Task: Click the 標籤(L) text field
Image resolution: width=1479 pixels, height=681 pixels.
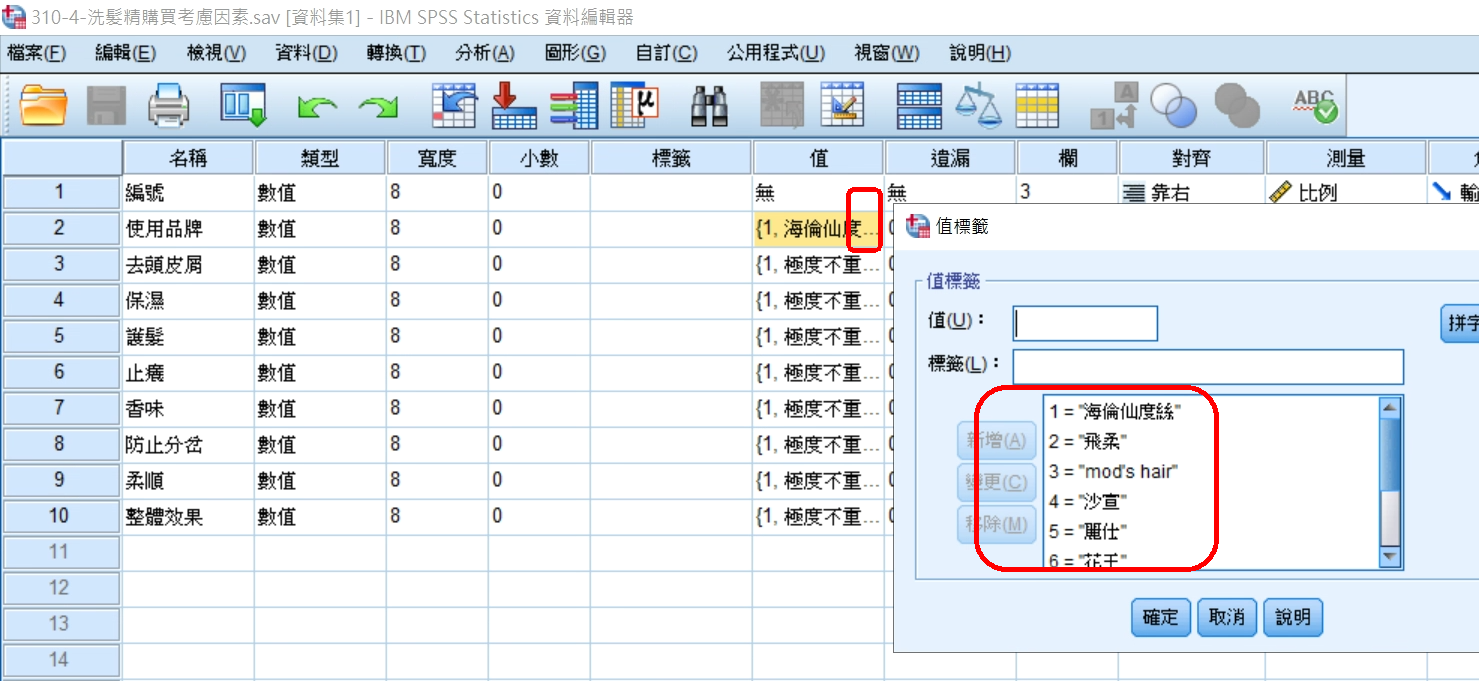Action: [x=1208, y=366]
